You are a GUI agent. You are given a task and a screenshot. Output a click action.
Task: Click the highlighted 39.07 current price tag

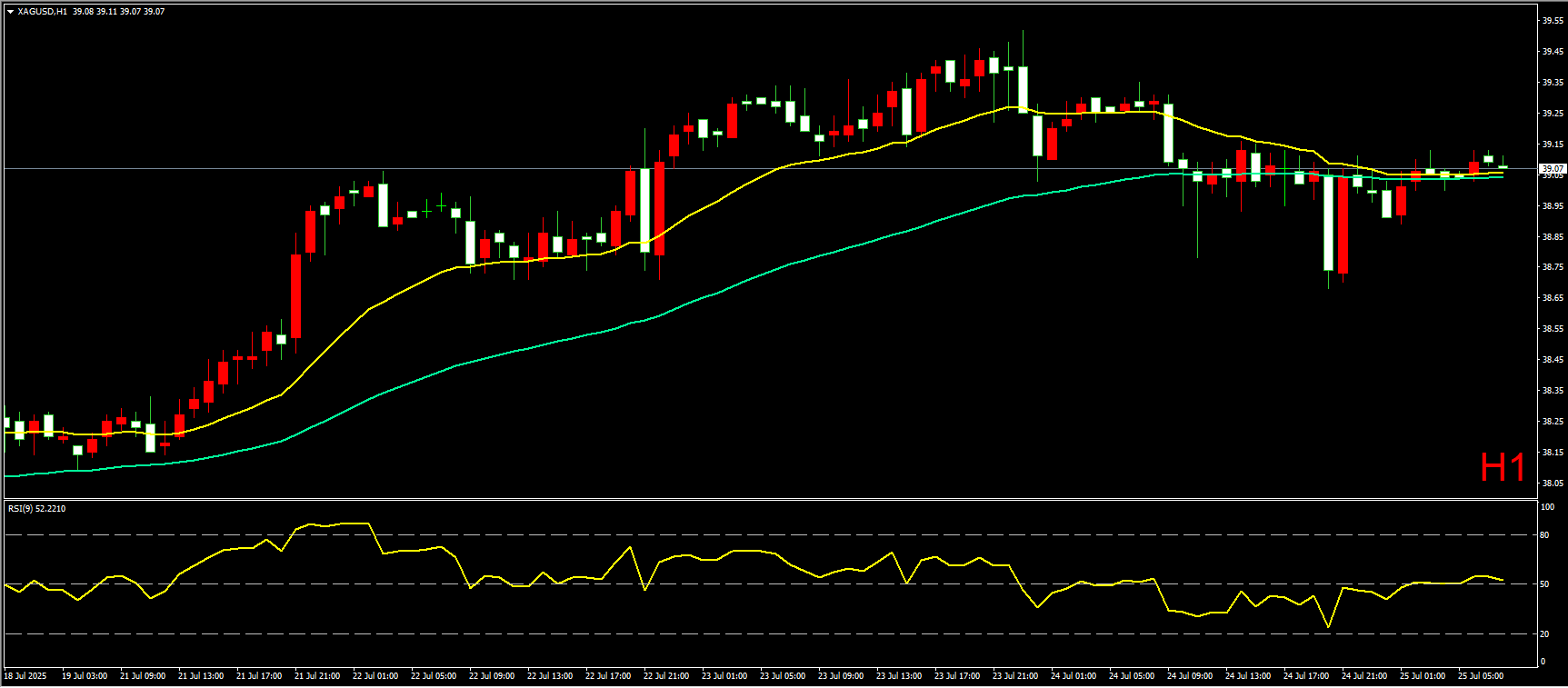1552,168
